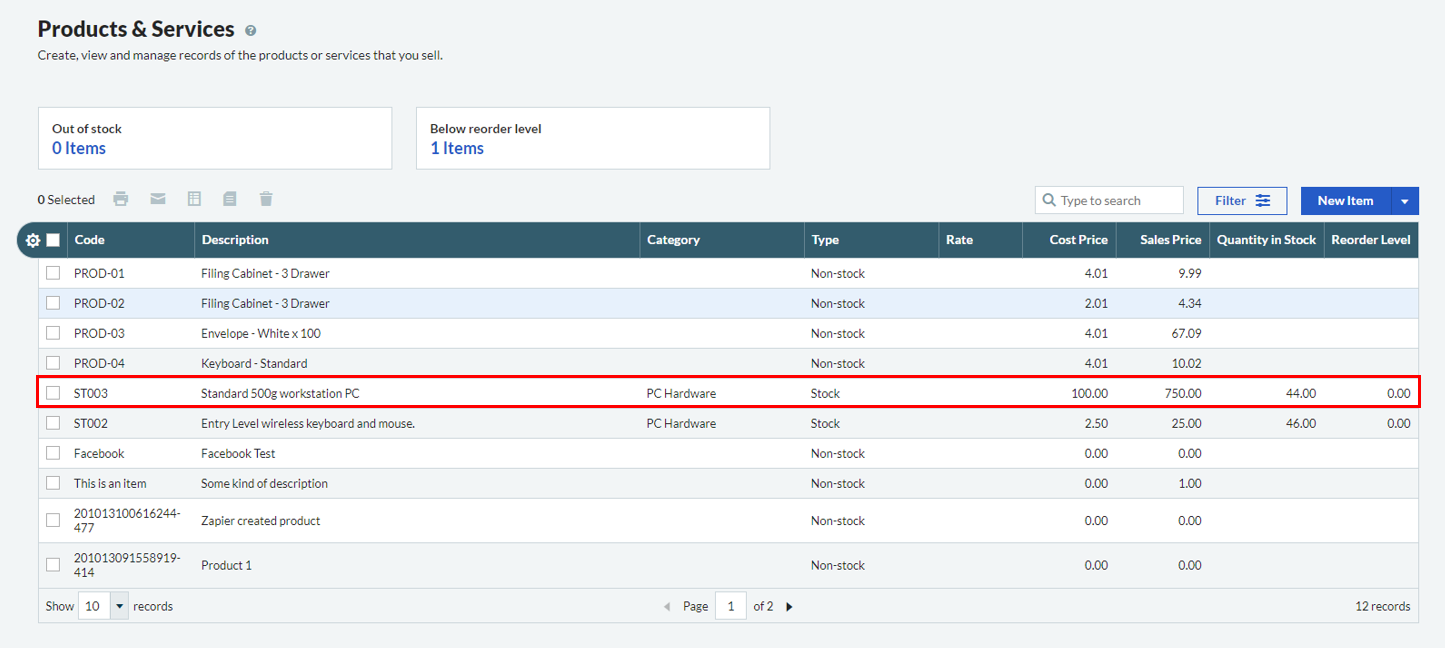The width and height of the screenshot is (1445, 648).
Task: Toggle the select-all checkbox in the header
Action: 53,240
